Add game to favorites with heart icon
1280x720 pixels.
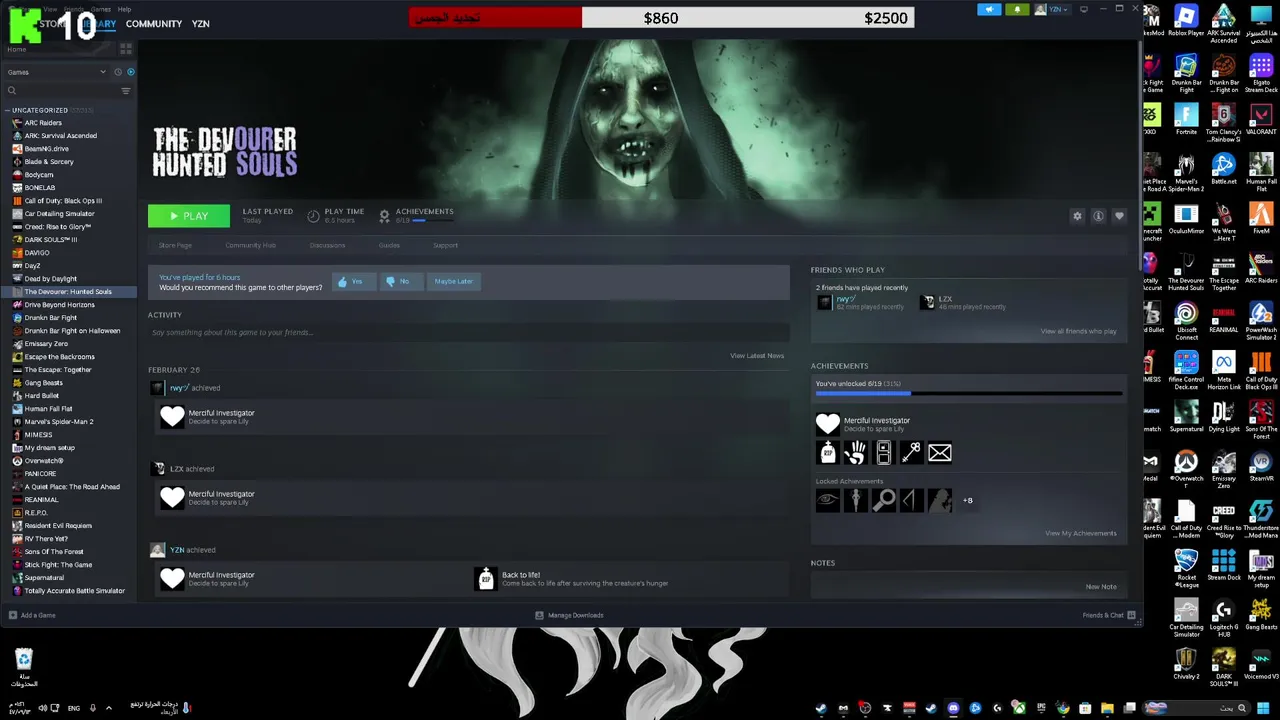tap(1119, 216)
